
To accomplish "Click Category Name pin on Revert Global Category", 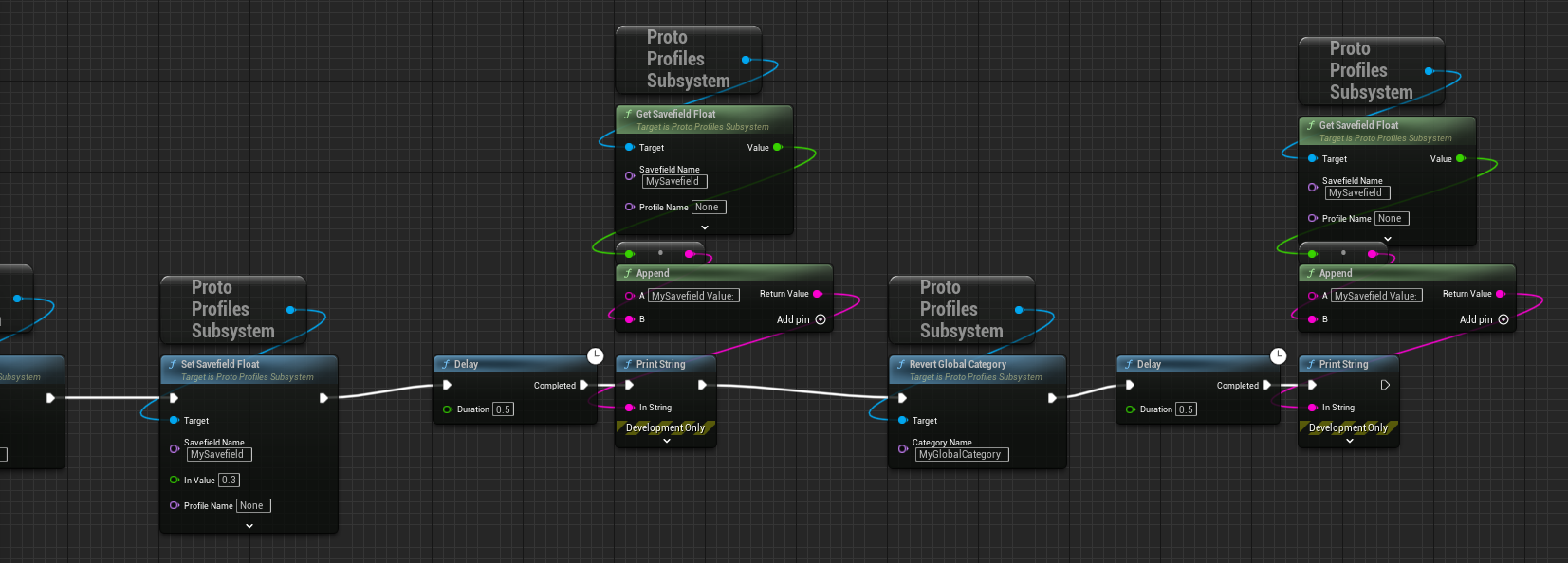I will (903, 448).
